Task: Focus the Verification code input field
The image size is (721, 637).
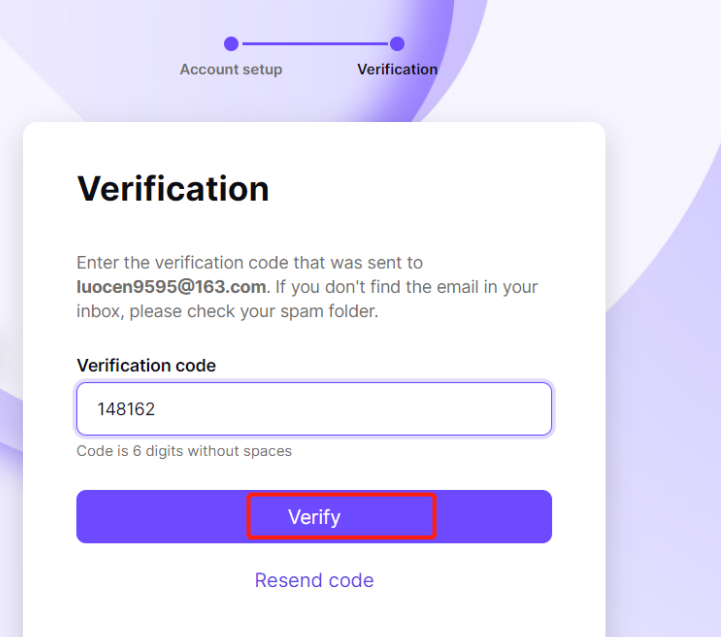Action: tap(314, 409)
